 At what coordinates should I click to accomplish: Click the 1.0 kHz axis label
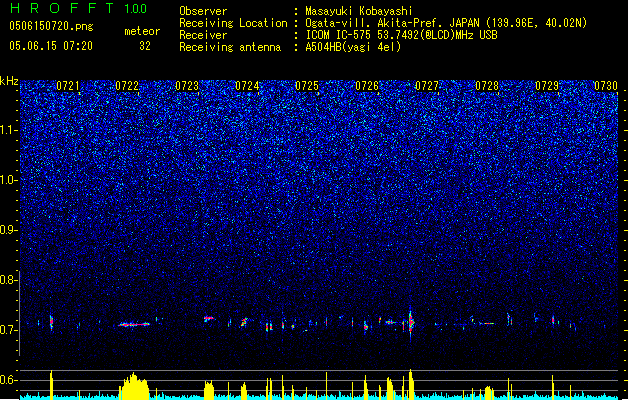coord(8,180)
